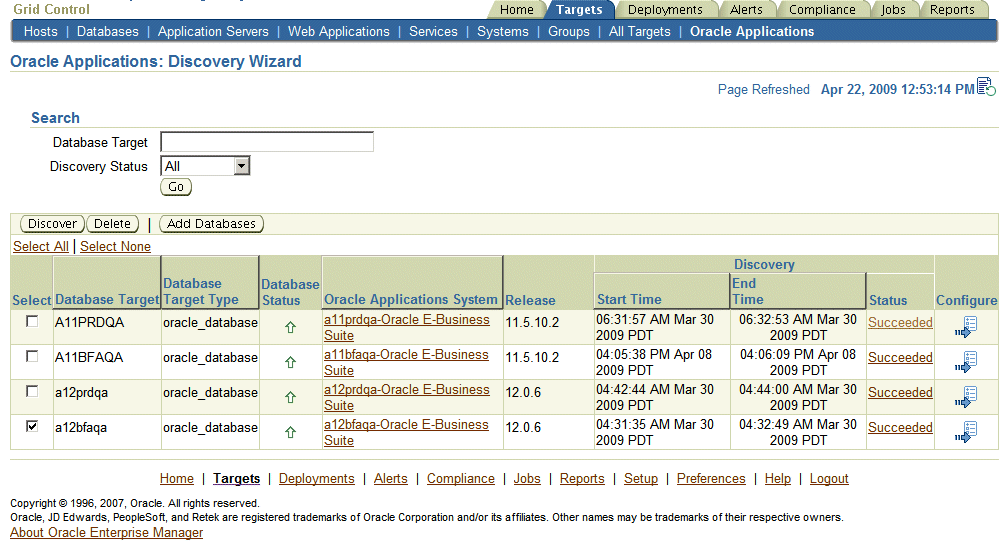This screenshot has width=1007, height=549.
Task: Open the Discovery Status dropdown
Action: 205,166
